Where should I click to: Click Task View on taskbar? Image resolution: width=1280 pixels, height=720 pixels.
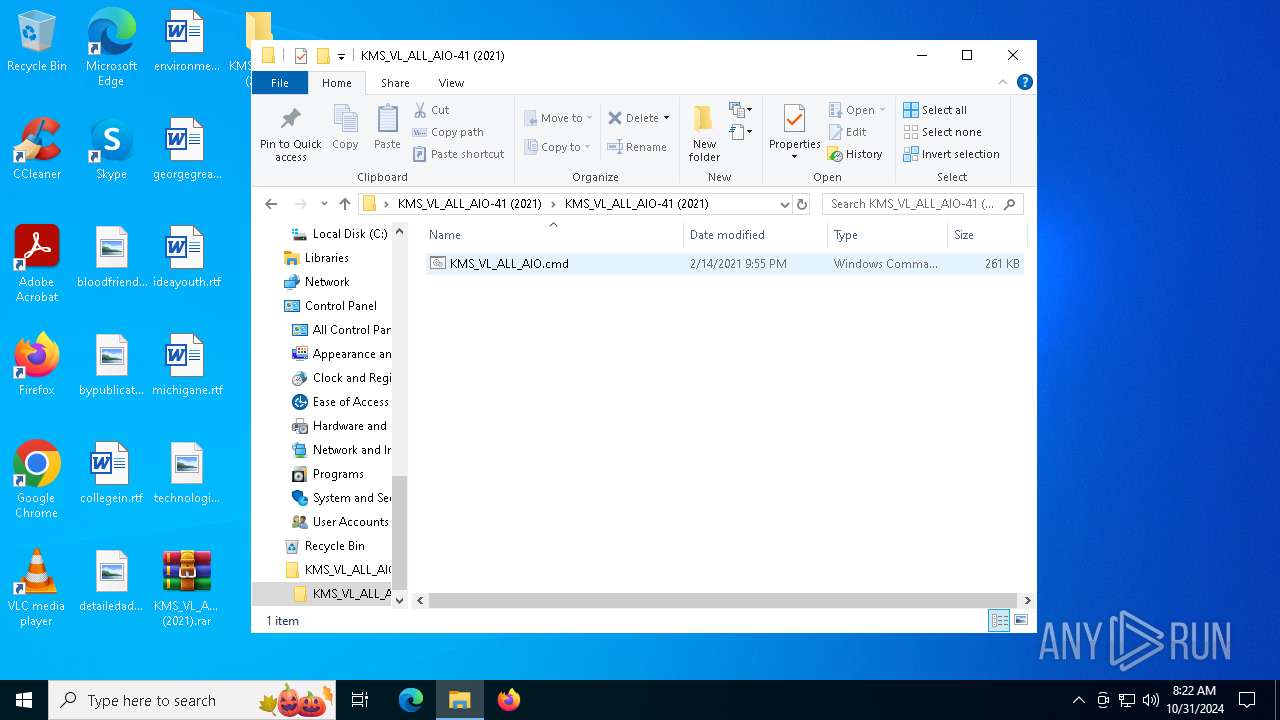click(360, 700)
